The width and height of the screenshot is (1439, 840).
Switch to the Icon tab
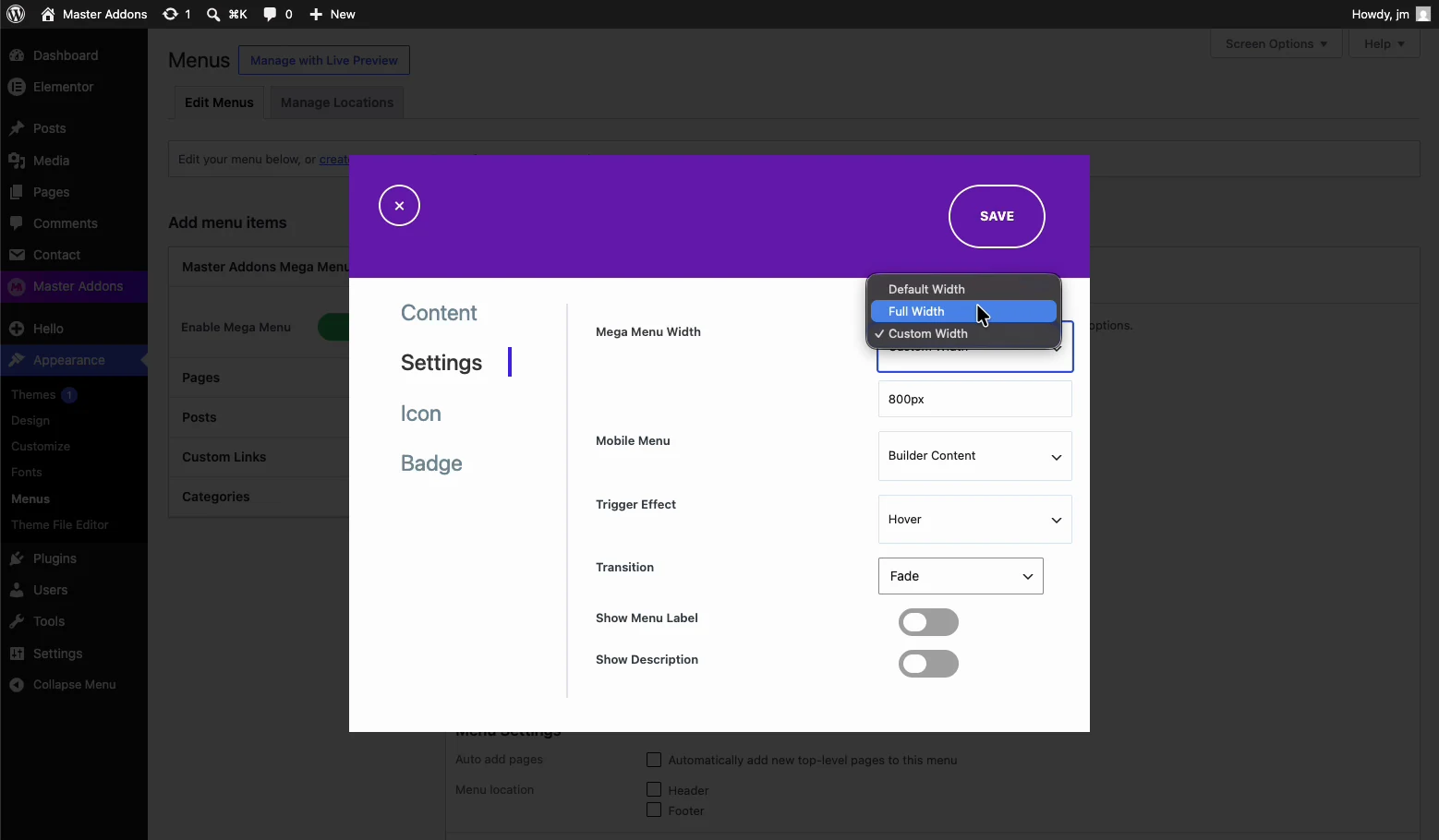tap(421, 414)
